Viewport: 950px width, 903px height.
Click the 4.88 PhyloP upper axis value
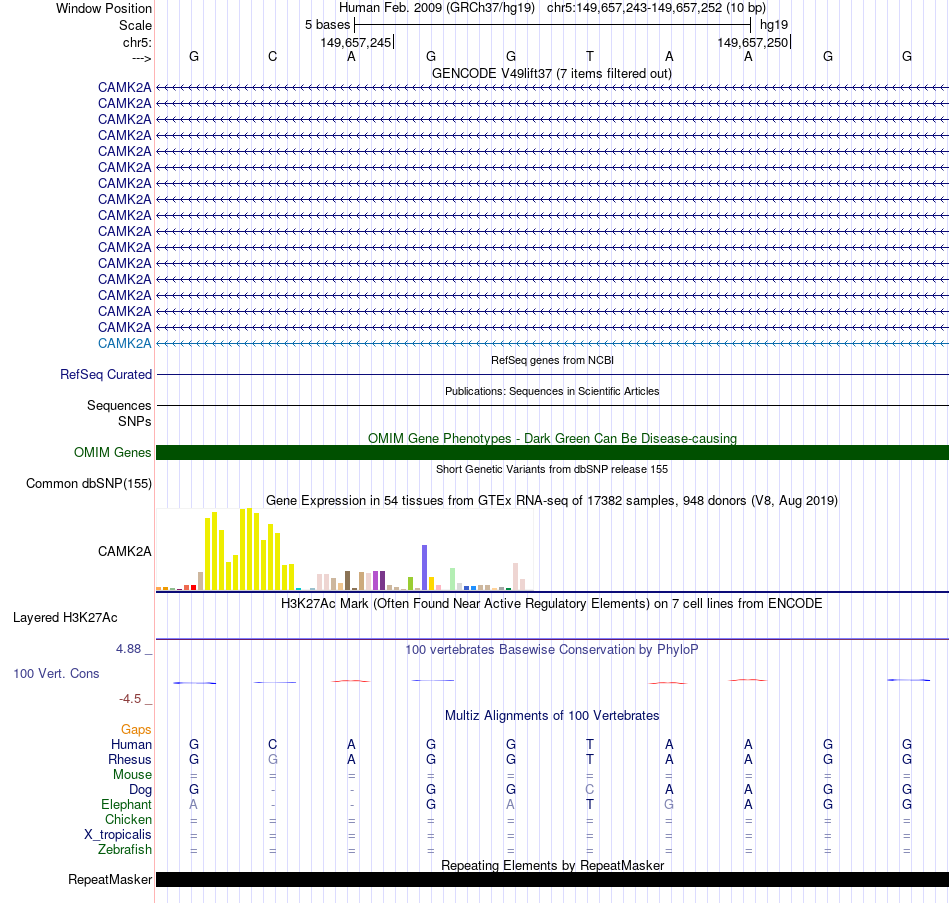tap(128, 649)
